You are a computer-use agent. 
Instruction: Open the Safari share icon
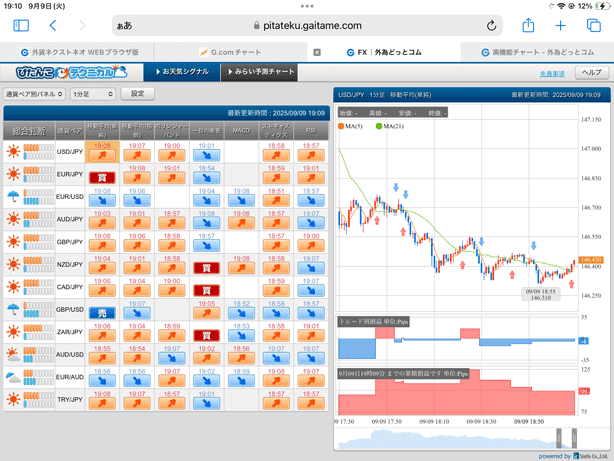(529, 26)
